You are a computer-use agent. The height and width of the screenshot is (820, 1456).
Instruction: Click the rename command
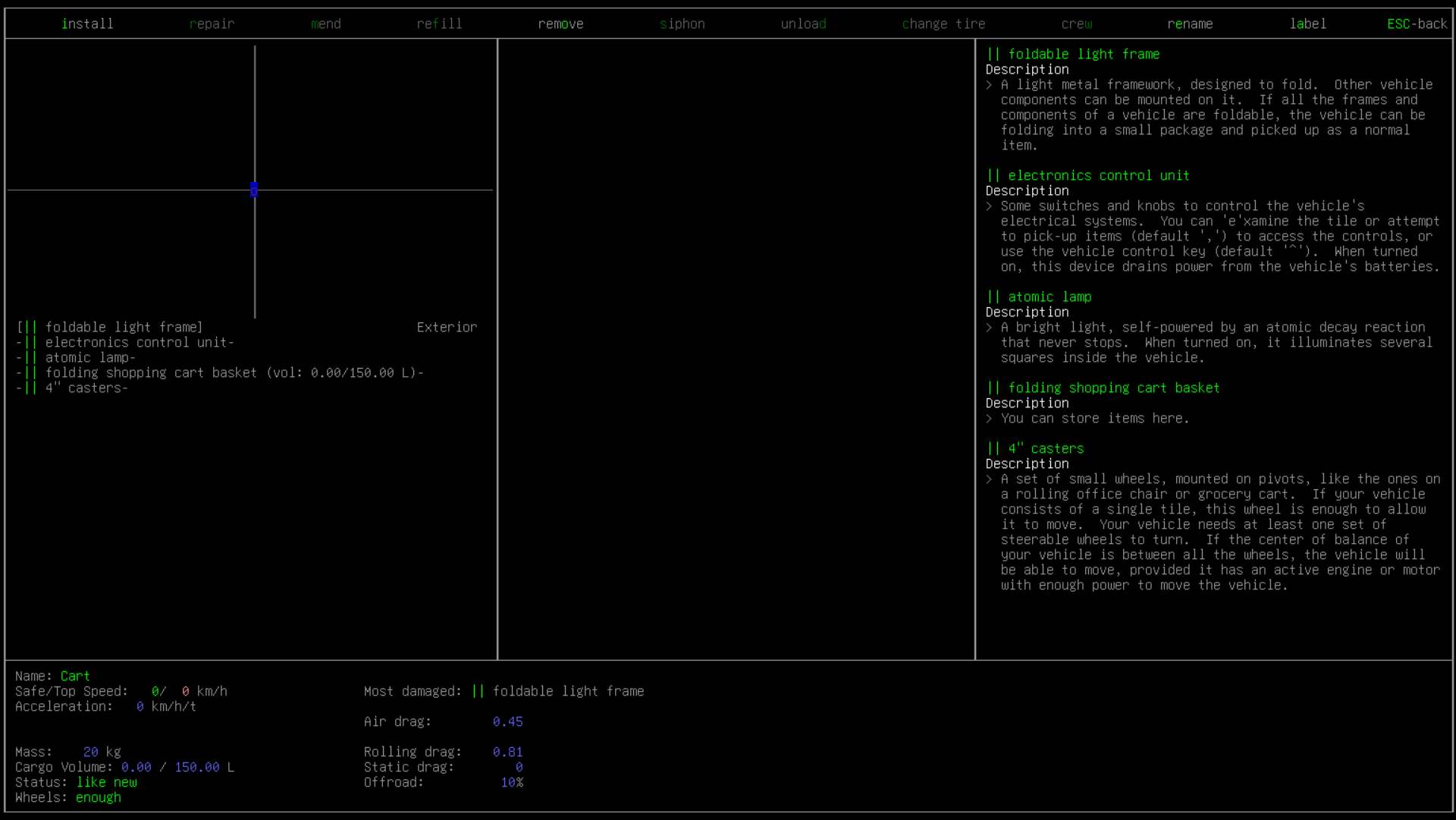[1190, 24]
